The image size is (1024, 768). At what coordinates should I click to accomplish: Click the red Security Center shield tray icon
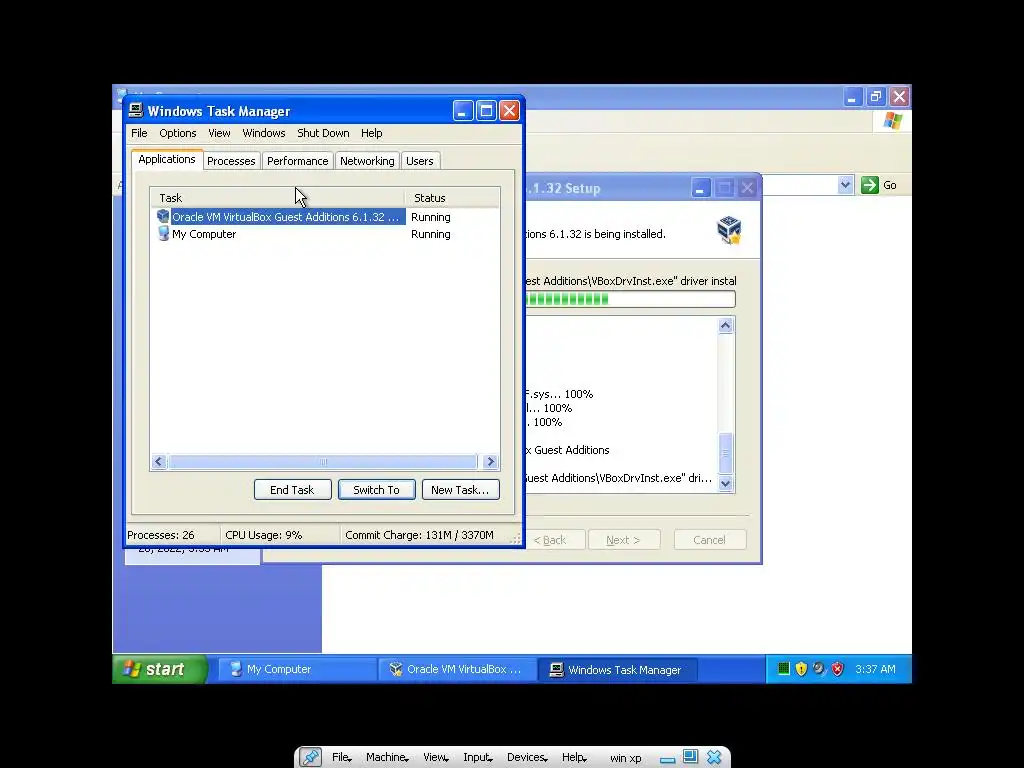837,669
